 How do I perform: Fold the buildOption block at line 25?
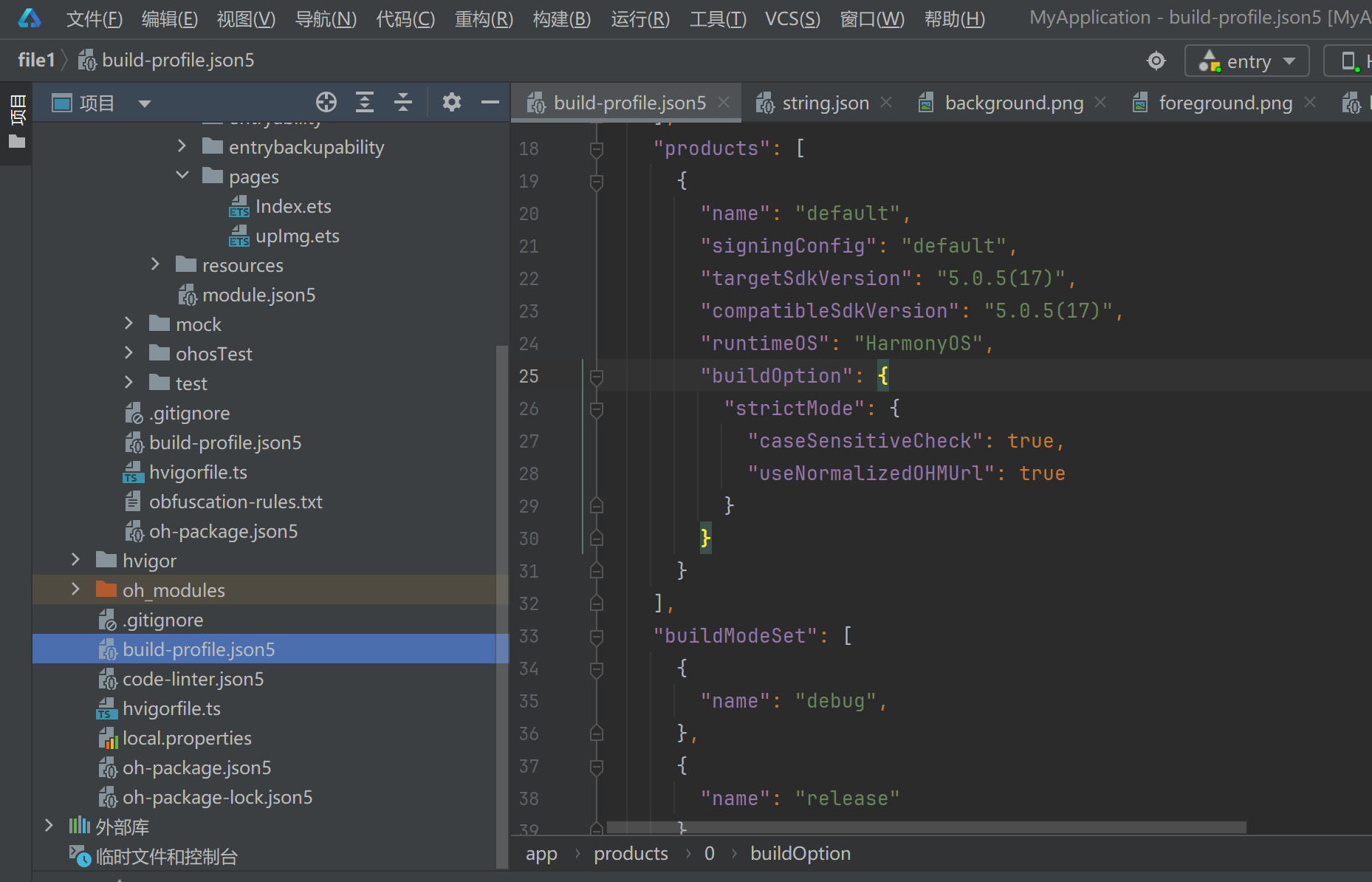click(597, 377)
